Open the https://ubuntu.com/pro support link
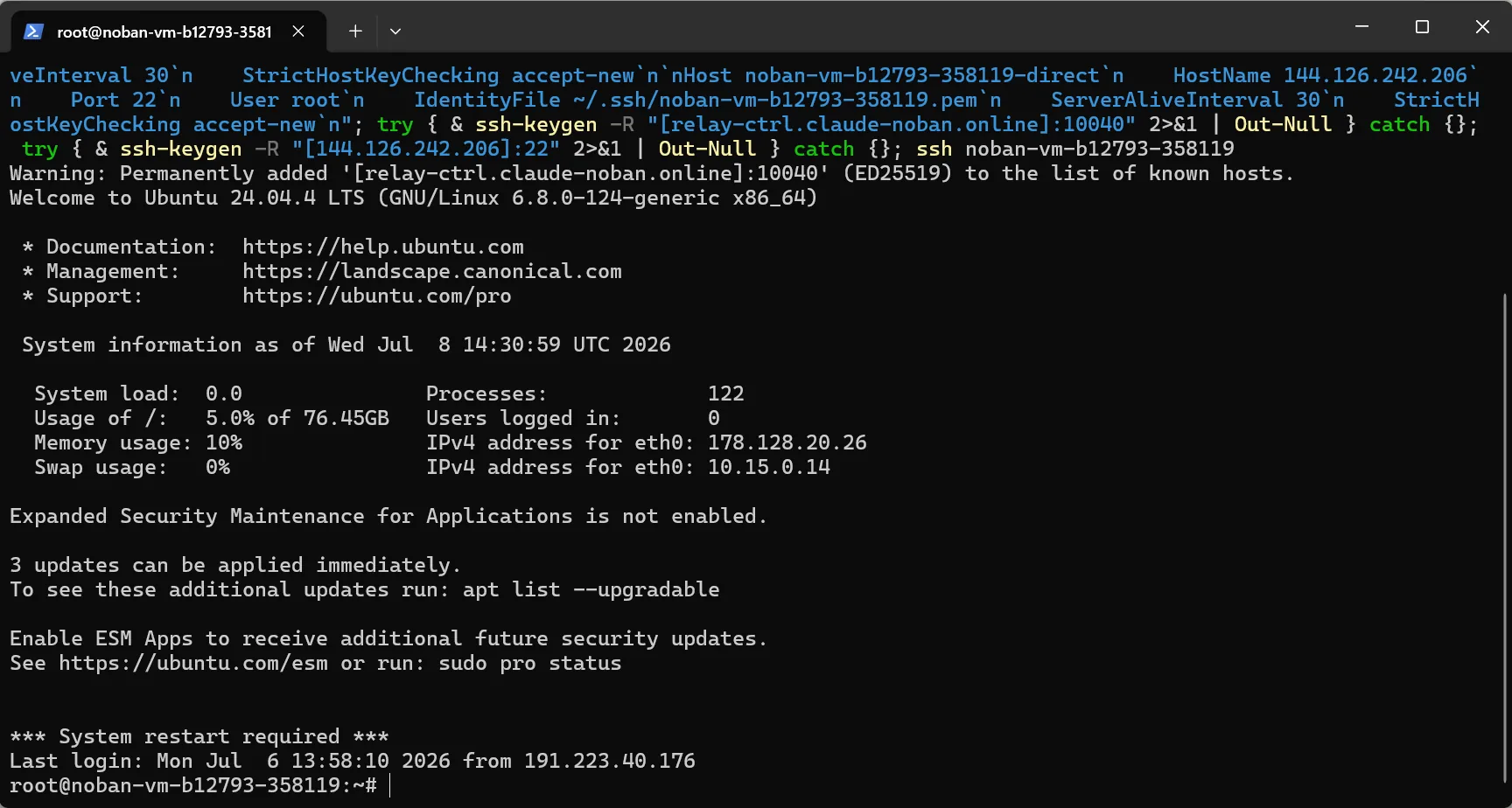This screenshot has width=1512, height=808. point(377,296)
